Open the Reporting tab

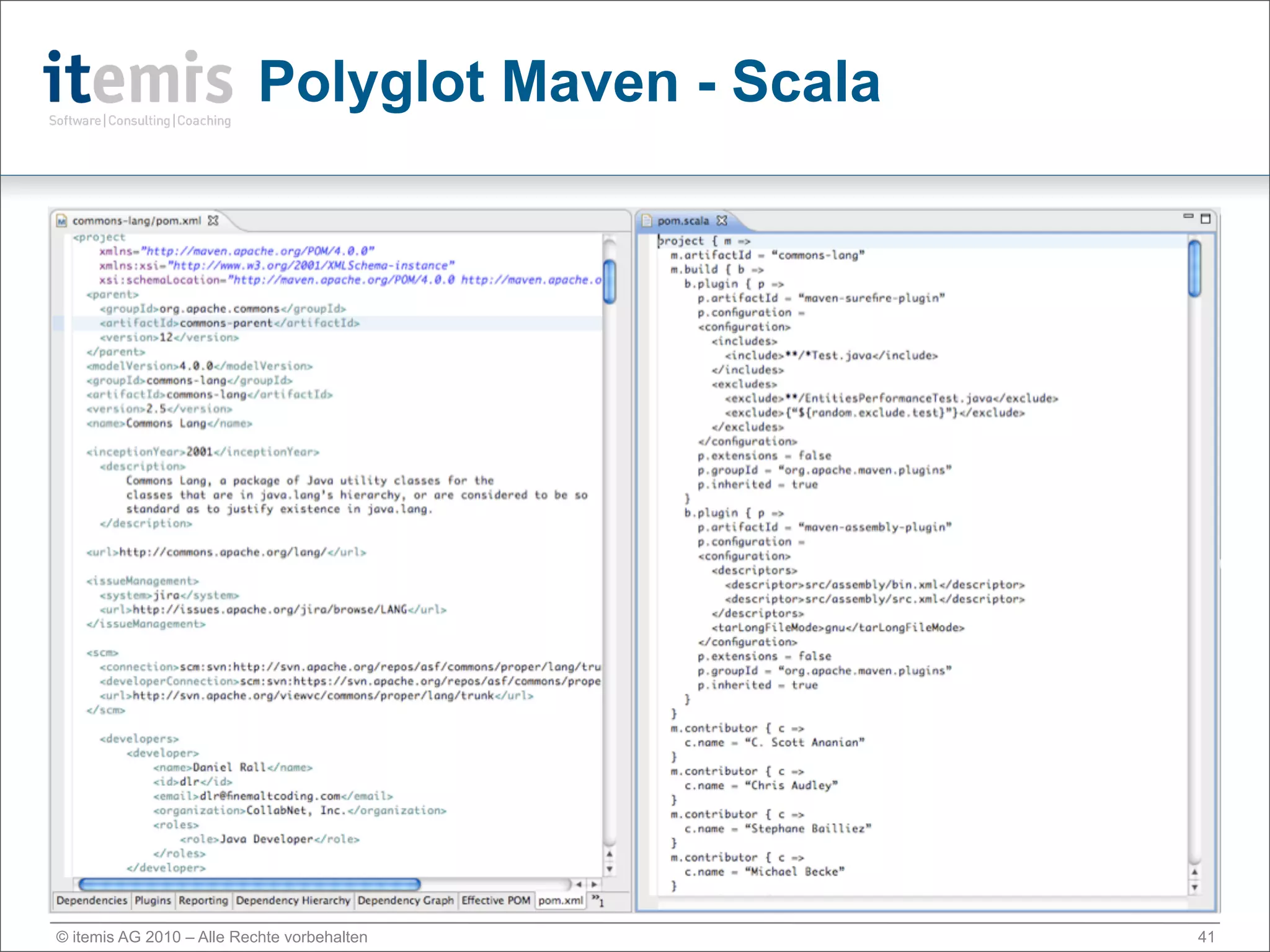coord(203,901)
